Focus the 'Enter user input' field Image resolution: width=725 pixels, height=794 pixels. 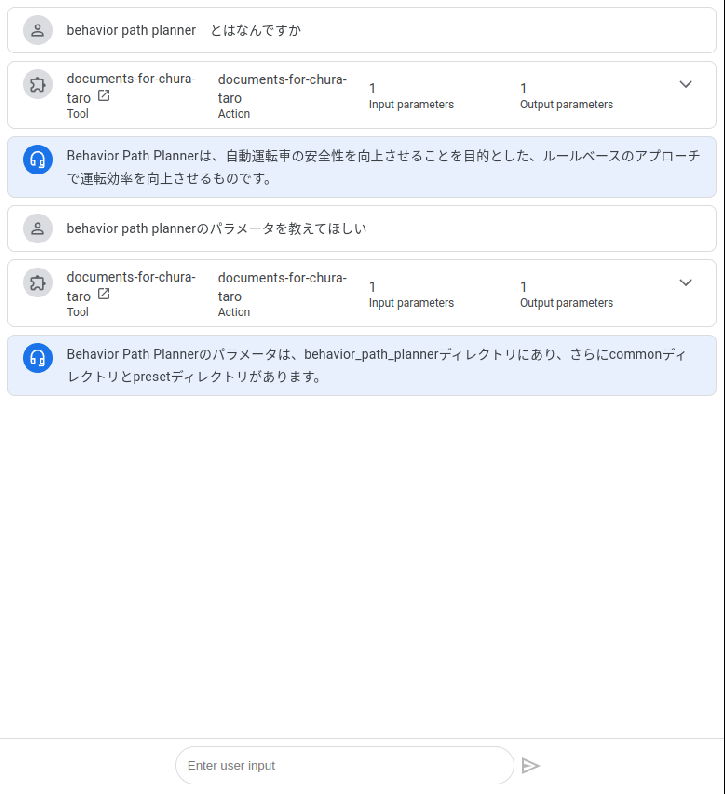coord(344,766)
